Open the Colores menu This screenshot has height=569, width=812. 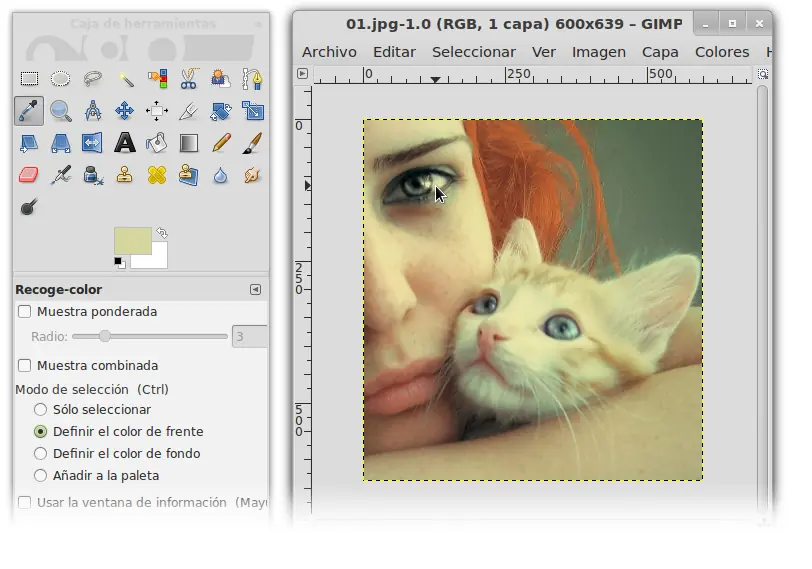[722, 52]
